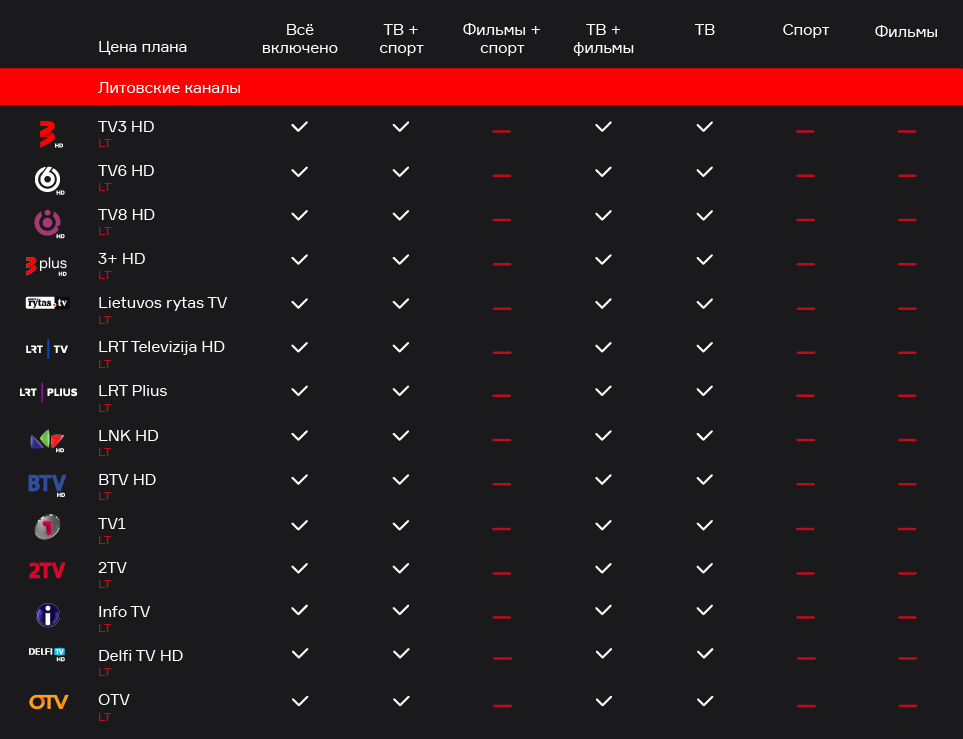The image size is (963, 739).
Task: Click the LNK HD channel logo
Action: 47,441
